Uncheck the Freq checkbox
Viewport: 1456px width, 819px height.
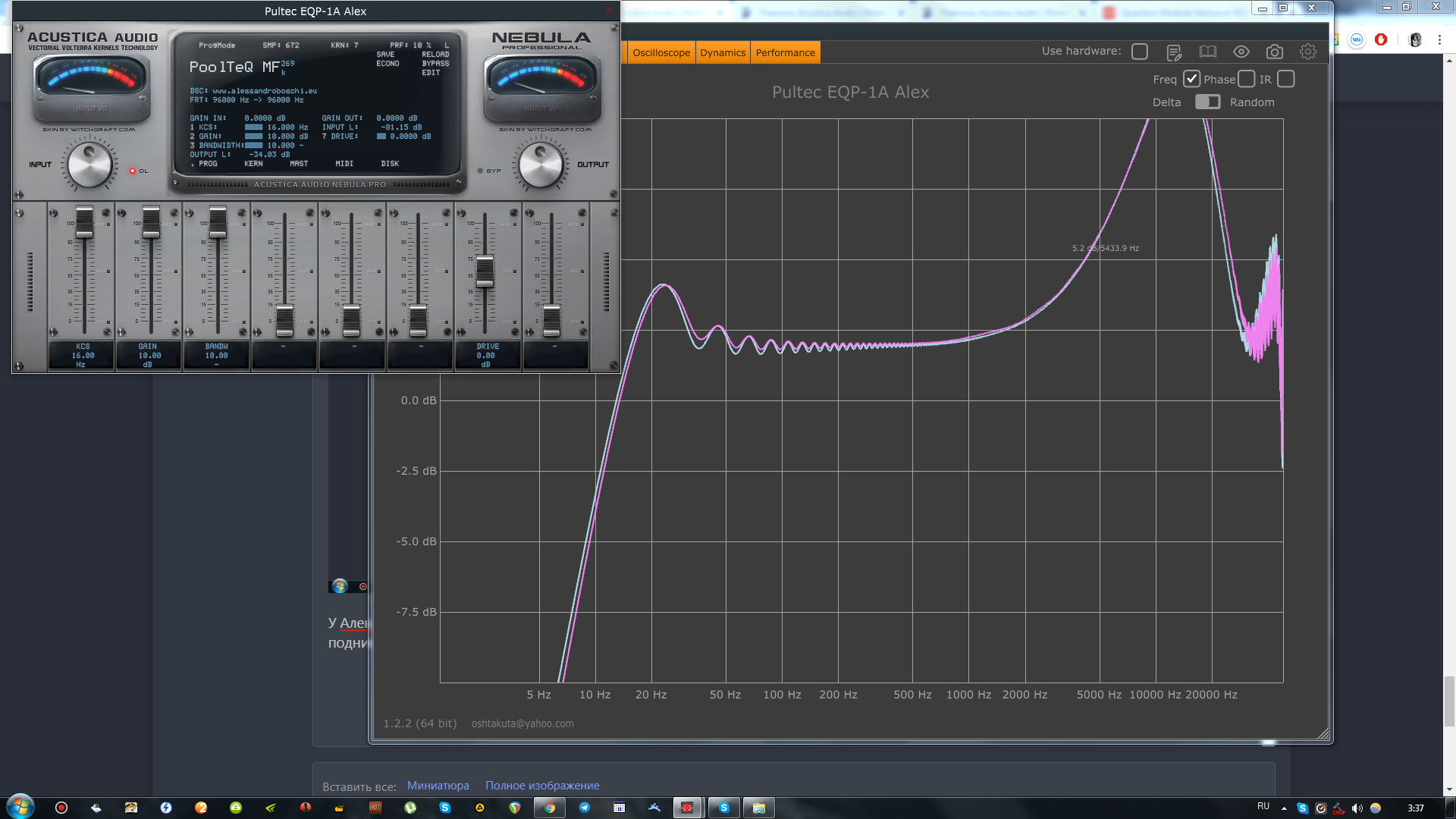click(x=1191, y=79)
